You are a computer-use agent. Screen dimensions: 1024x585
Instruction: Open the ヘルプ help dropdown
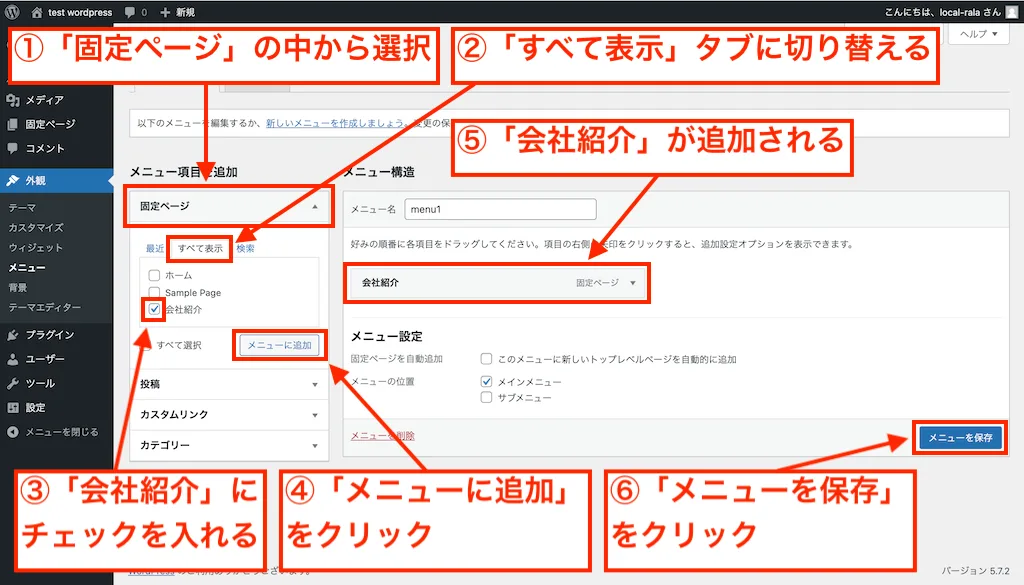point(978,34)
